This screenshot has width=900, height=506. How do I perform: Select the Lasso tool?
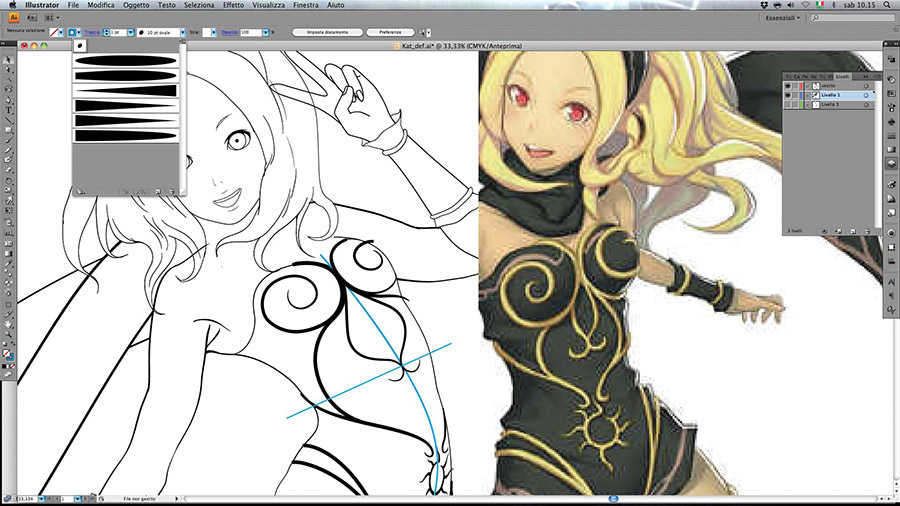8,88
